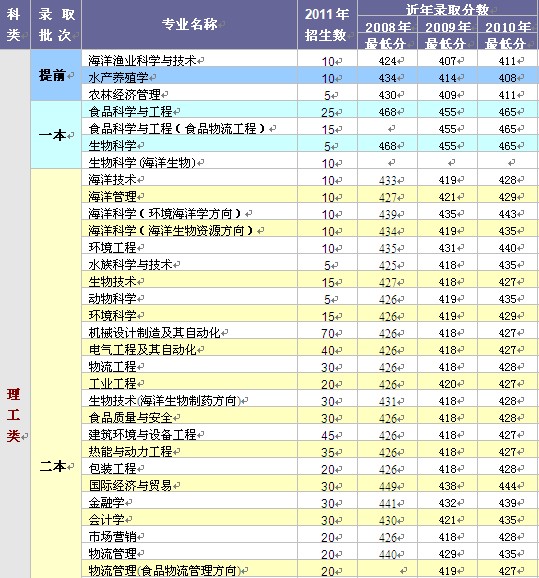Select the 水产养殖学 row name

pyautogui.click(x=118, y=77)
